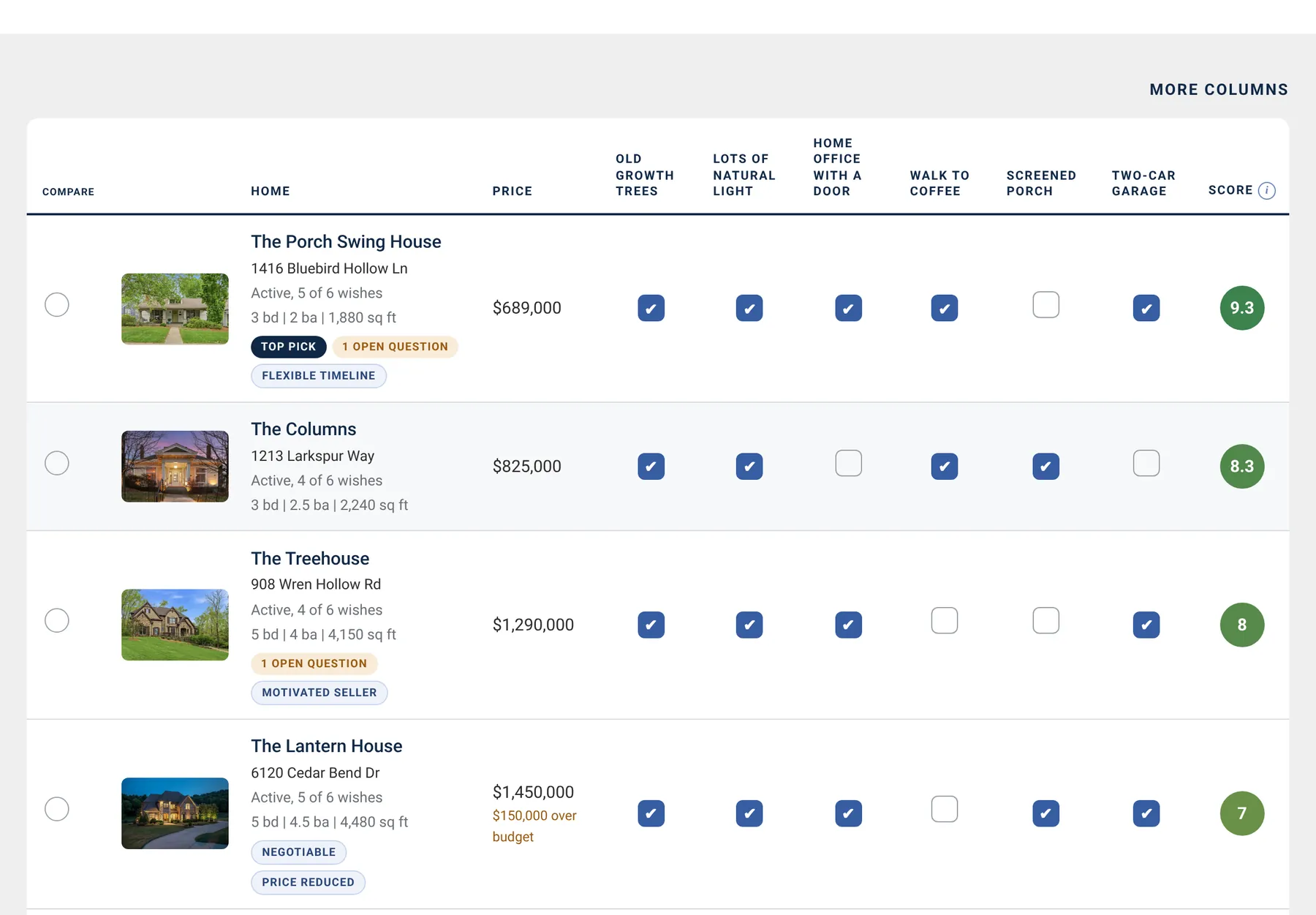This screenshot has height=915, width=1316.
Task: Open The Lantern House listing title
Action: pyautogui.click(x=326, y=745)
